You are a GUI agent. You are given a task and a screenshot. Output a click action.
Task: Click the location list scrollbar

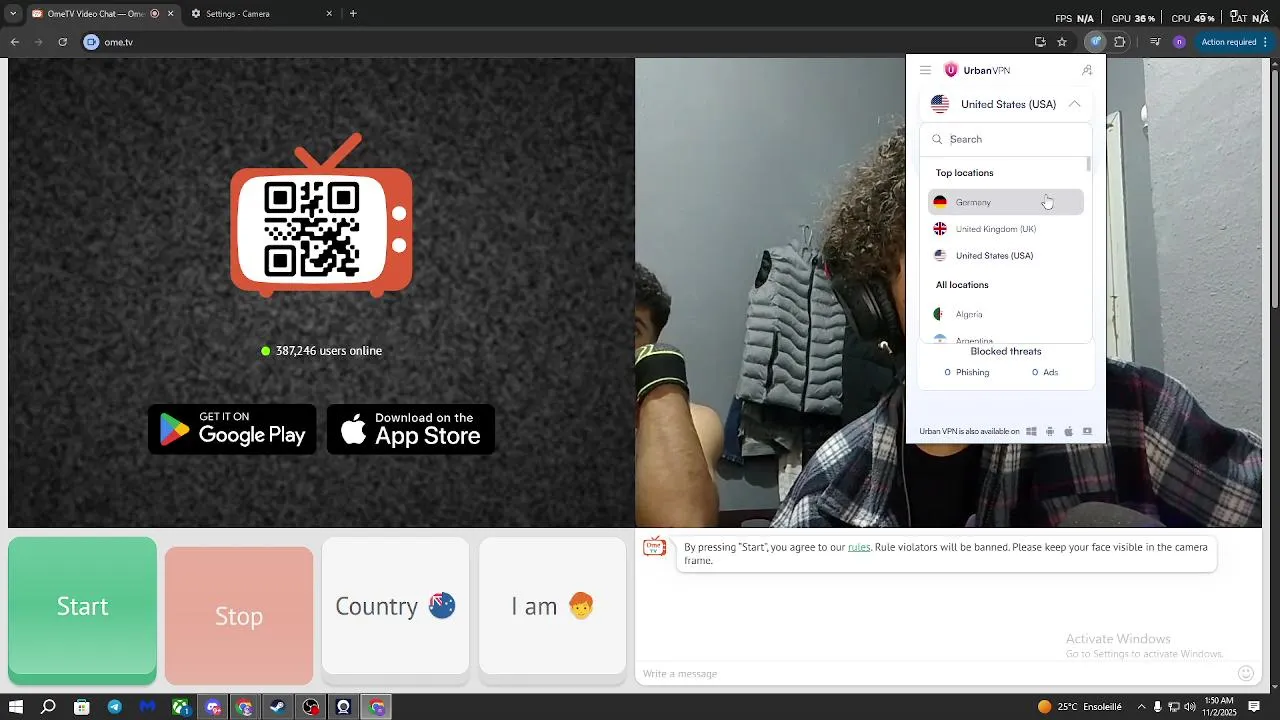(1088, 165)
